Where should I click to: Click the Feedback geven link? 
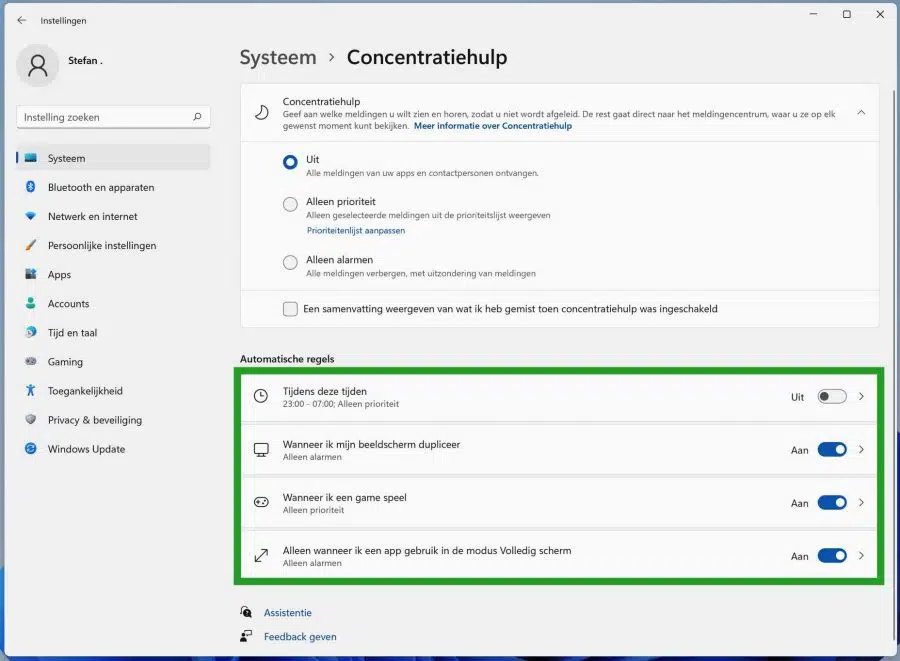click(300, 636)
